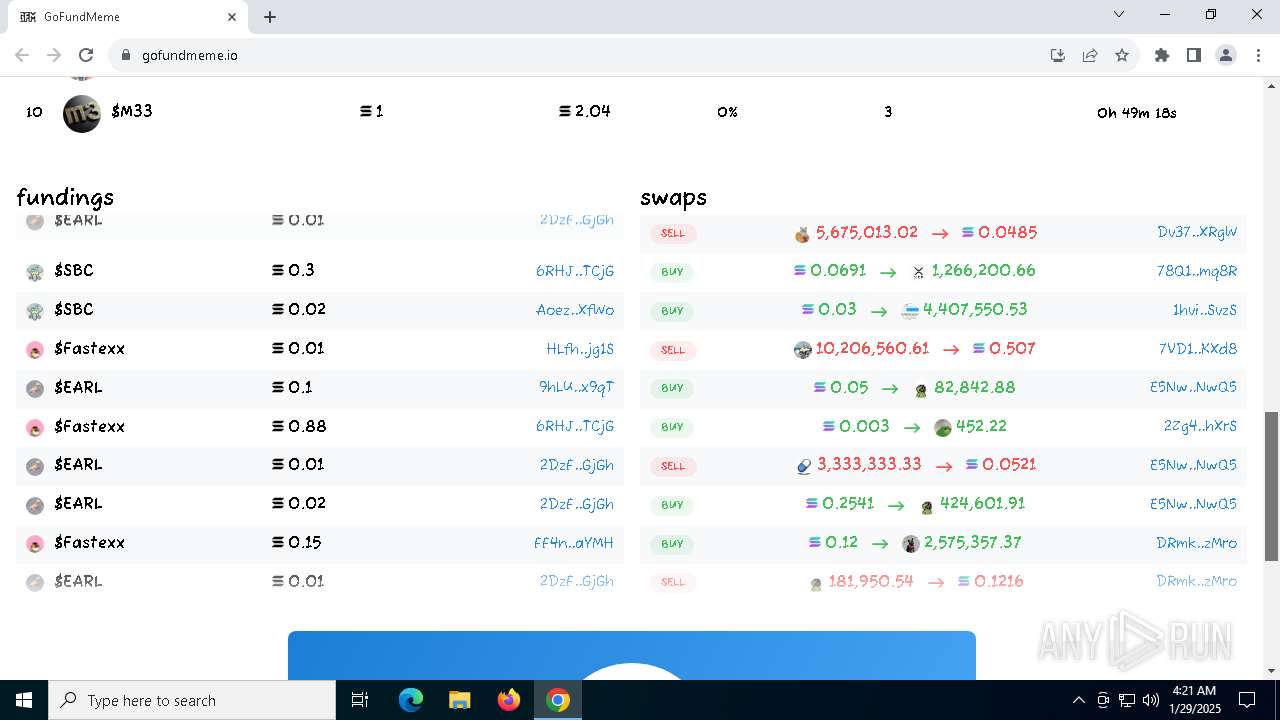Open the Extensions puzzle icon
1280x720 pixels.
1162,55
